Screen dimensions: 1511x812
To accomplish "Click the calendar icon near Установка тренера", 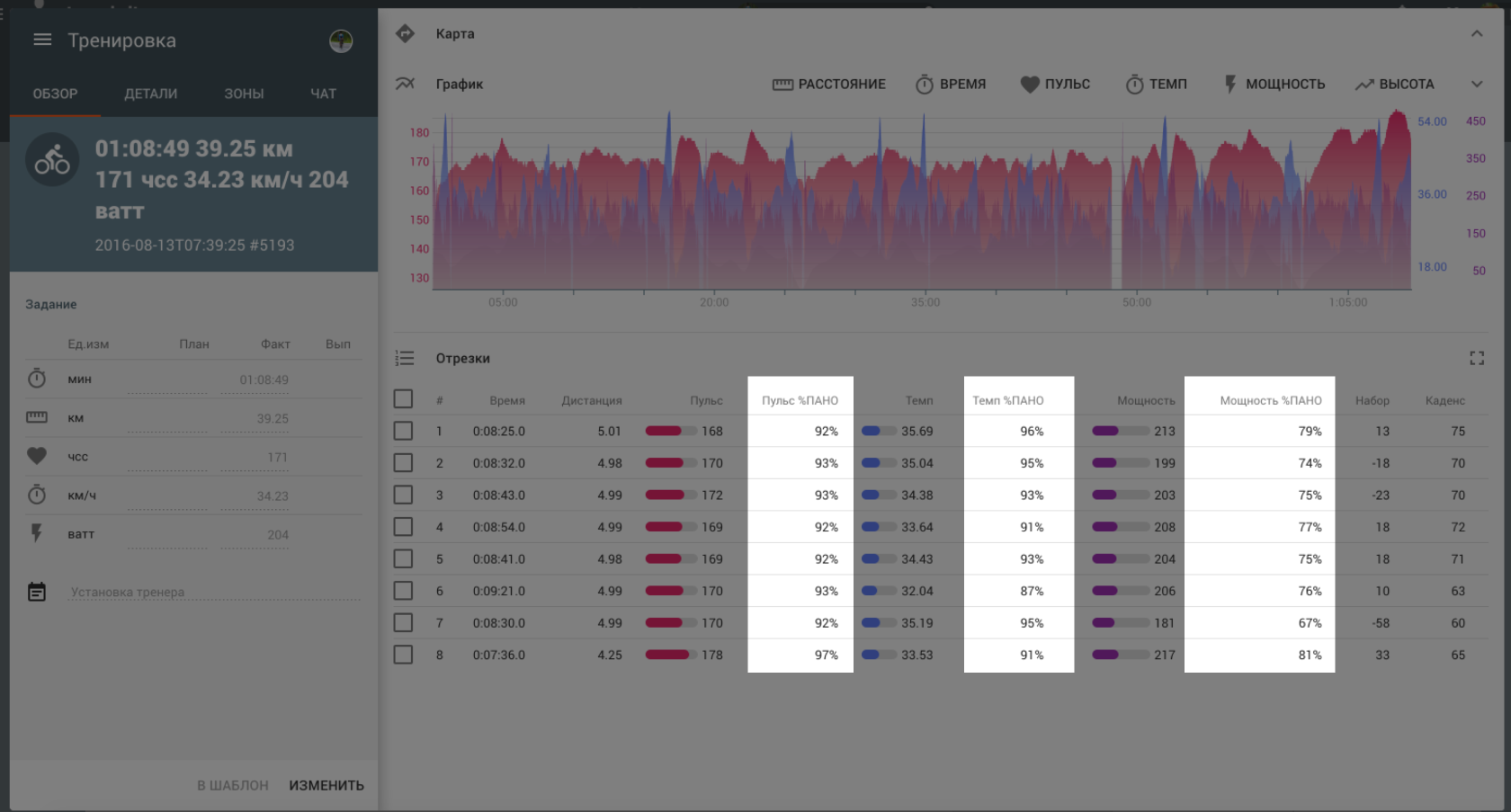I will point(37,592).
